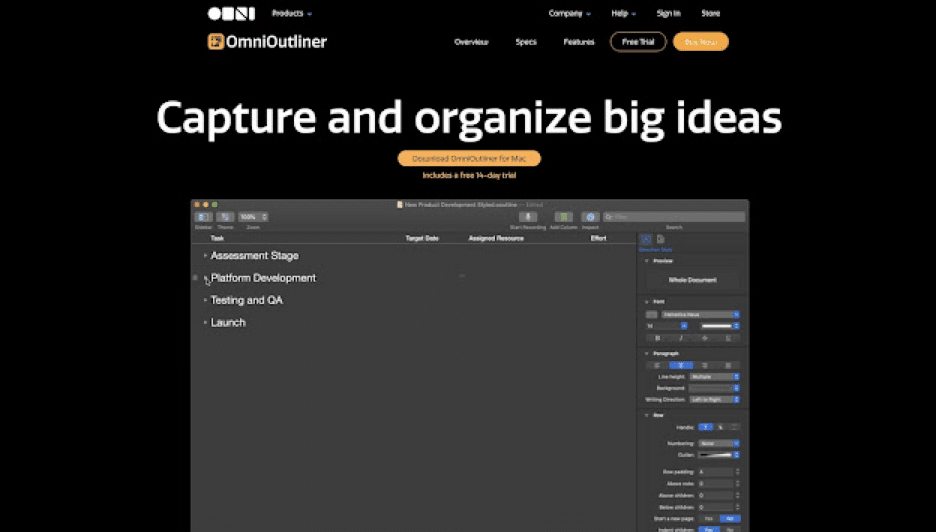Viewport: 936px width, 532px height.
Task: Click the document icon in window title
Action: click(400, 205)
